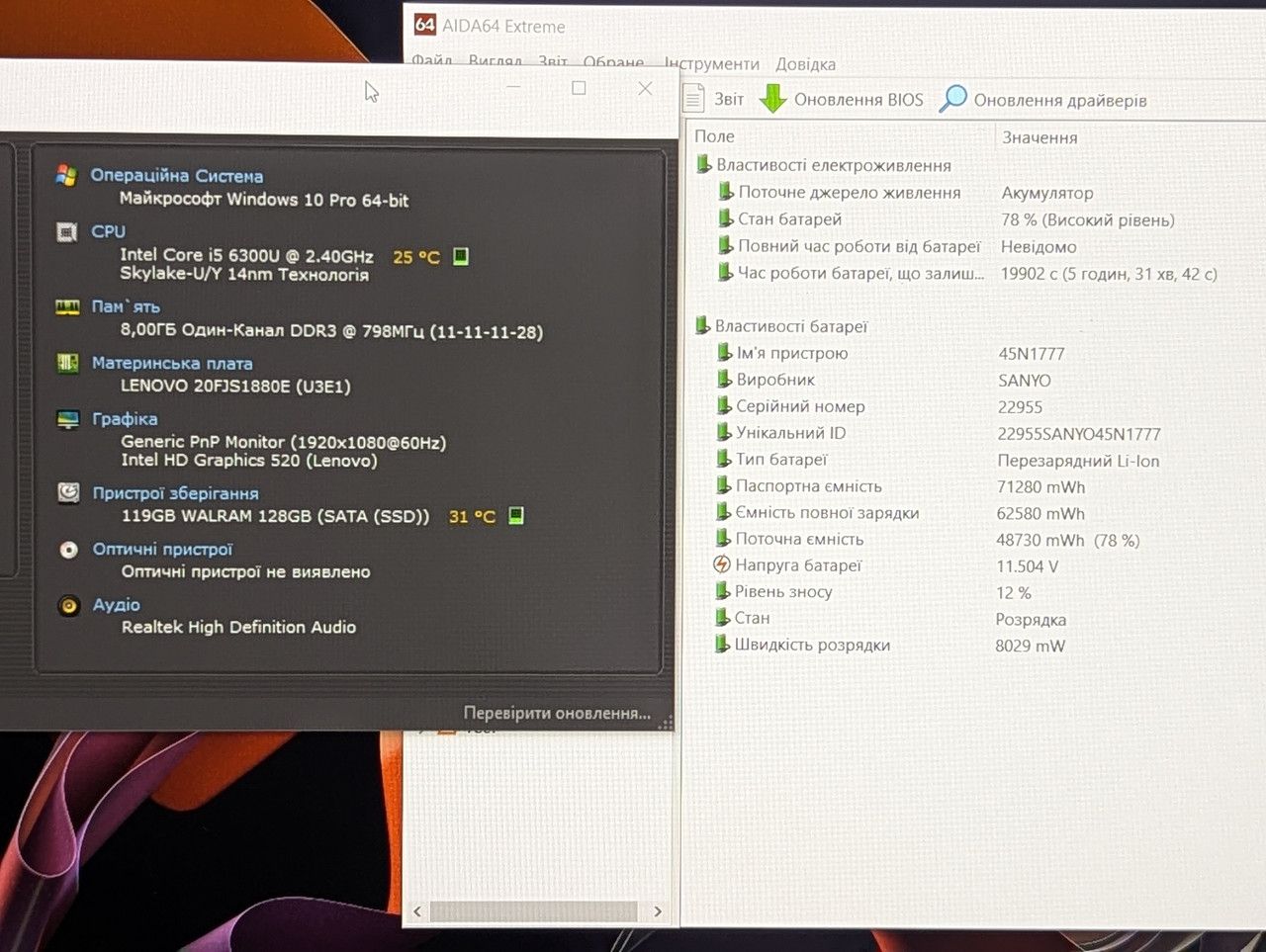Click the right arrow of AIDA64 horizontal scrollbar

pyautogui.click(x=658, y=911)
